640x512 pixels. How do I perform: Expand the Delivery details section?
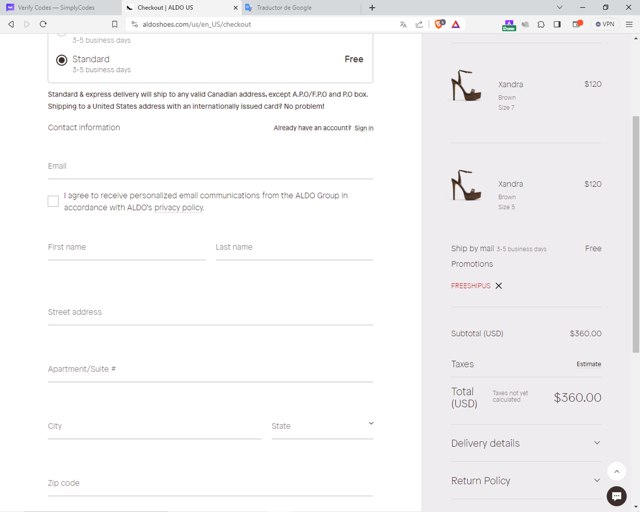526,443
